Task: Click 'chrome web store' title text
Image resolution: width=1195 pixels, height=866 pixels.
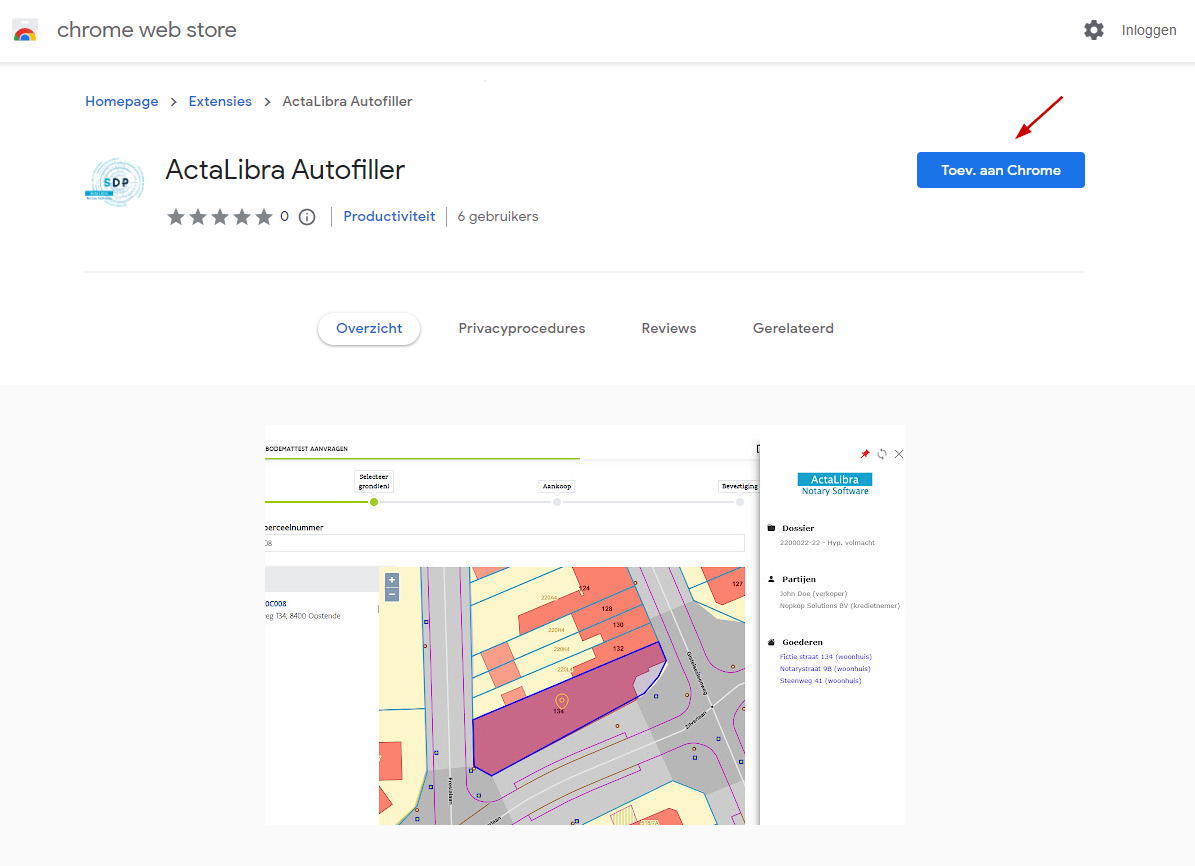Action: point(147,30)
